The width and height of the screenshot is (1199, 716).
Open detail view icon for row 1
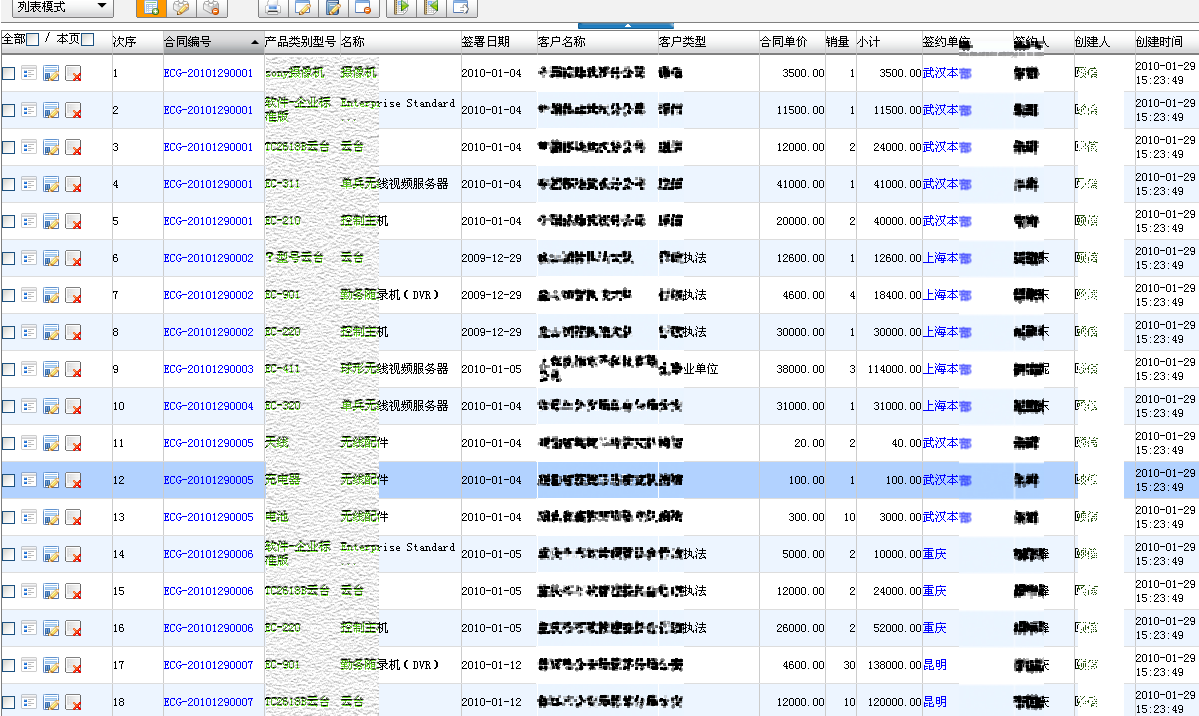coord(29,73)
